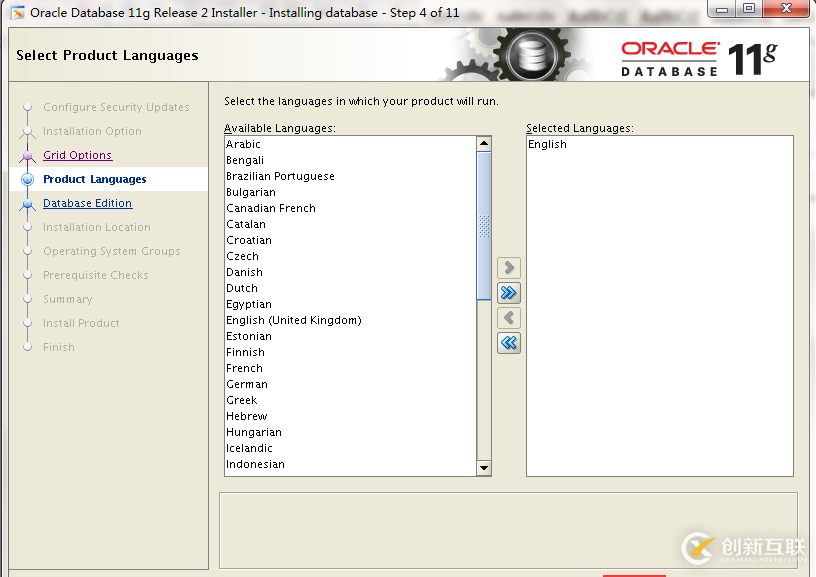Select the Product Languages step in sidebar

(95, 179)
